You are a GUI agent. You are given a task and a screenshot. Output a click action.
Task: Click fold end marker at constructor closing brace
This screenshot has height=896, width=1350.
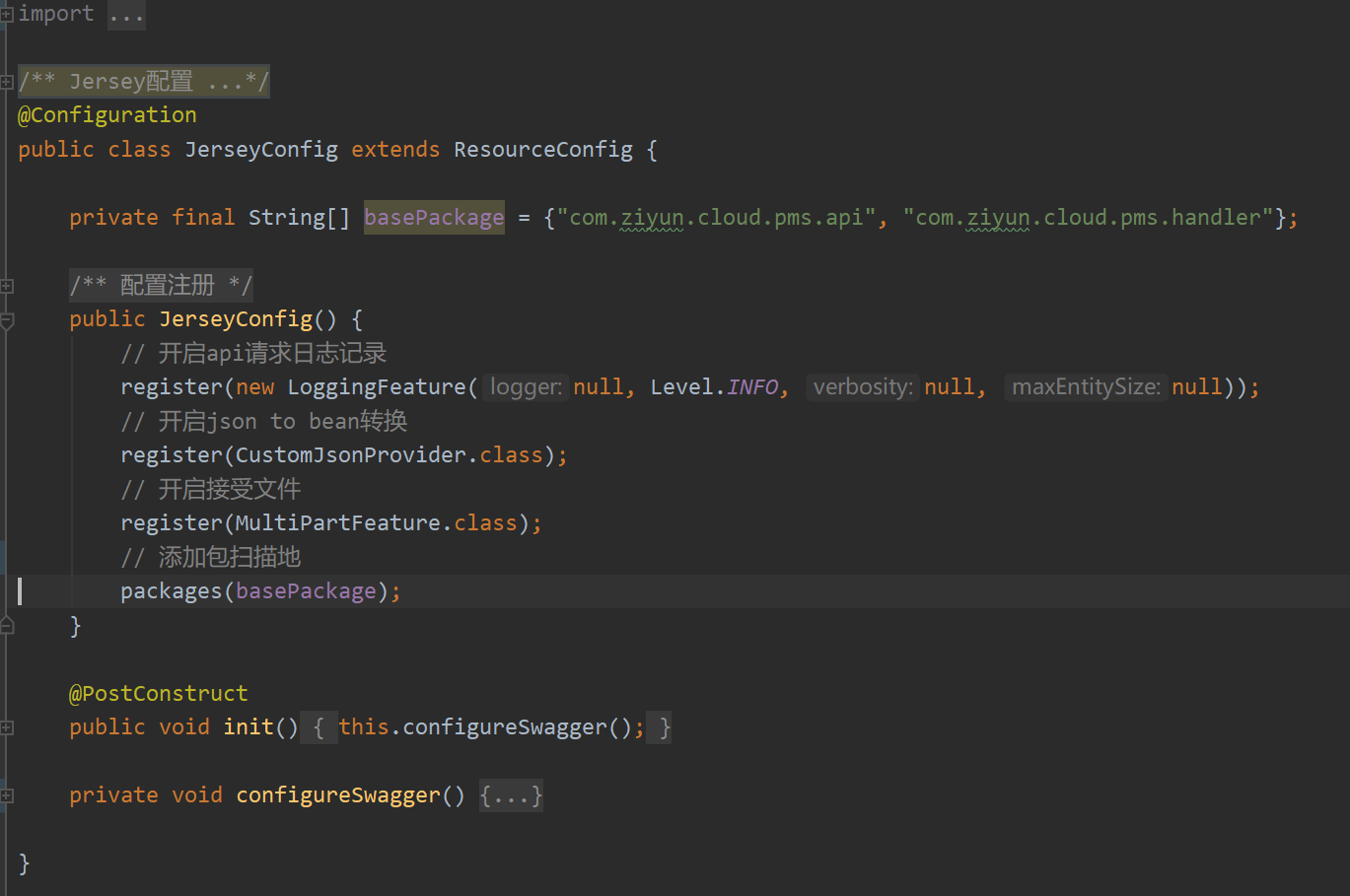click(6, 625)
